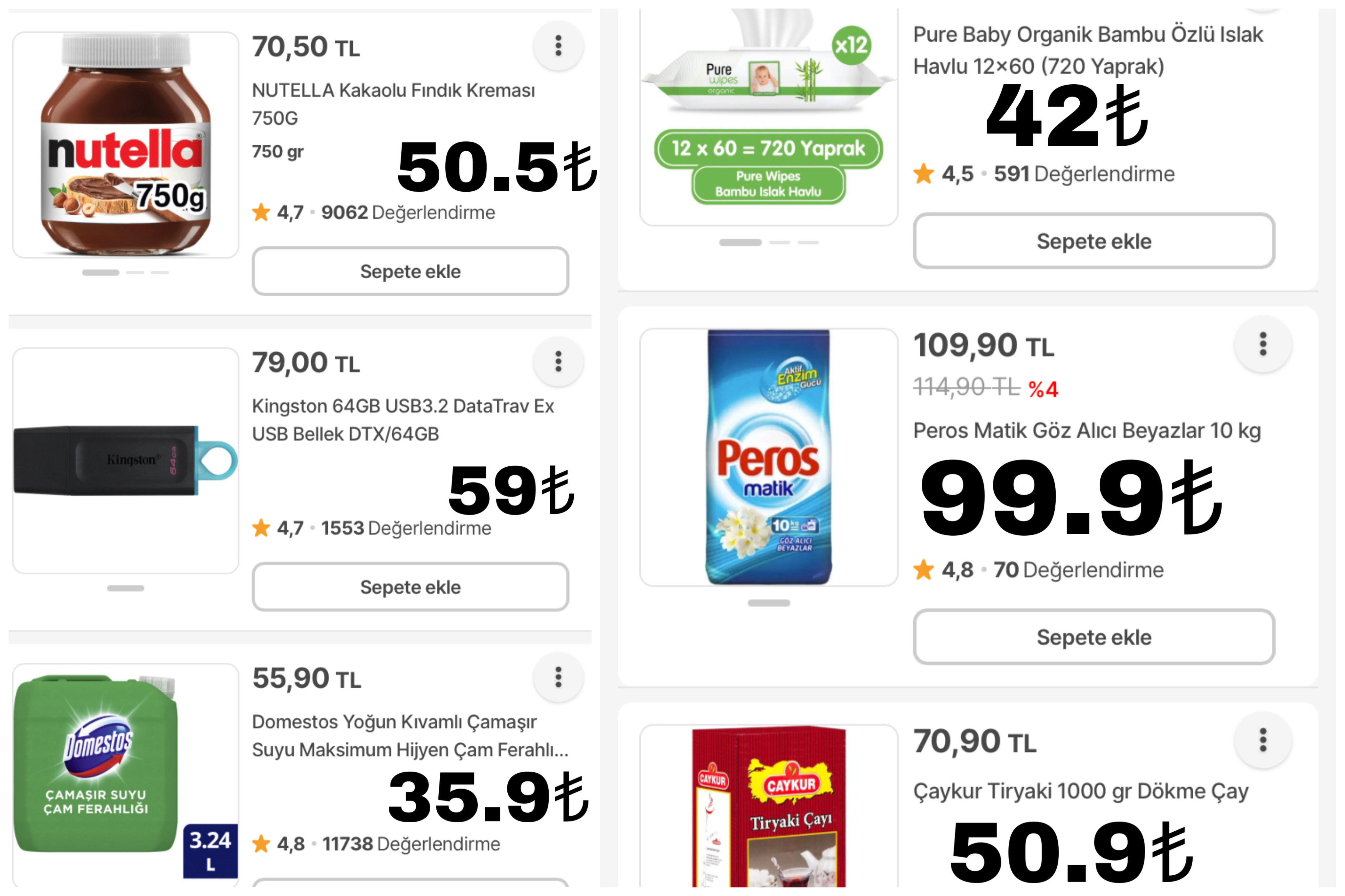Add Kingston 64GB USB to cart
Viewport: 1345px width, 896px height.
pos(410,587)
